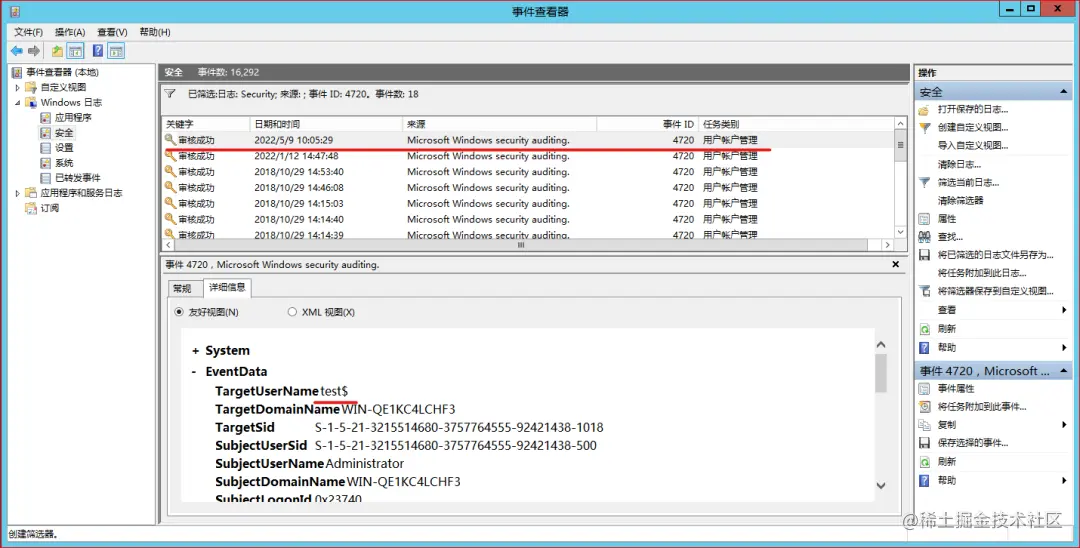Click the key icon of the 2022/5/9 10:05:29 event
The image size is (1080, 548).
[170, 140]
